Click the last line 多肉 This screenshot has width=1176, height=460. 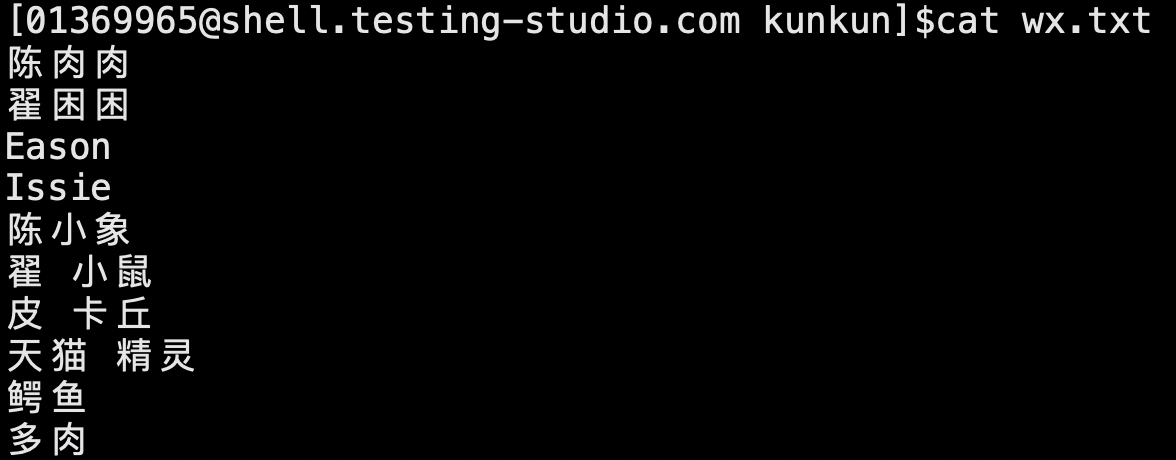point(46,440)
